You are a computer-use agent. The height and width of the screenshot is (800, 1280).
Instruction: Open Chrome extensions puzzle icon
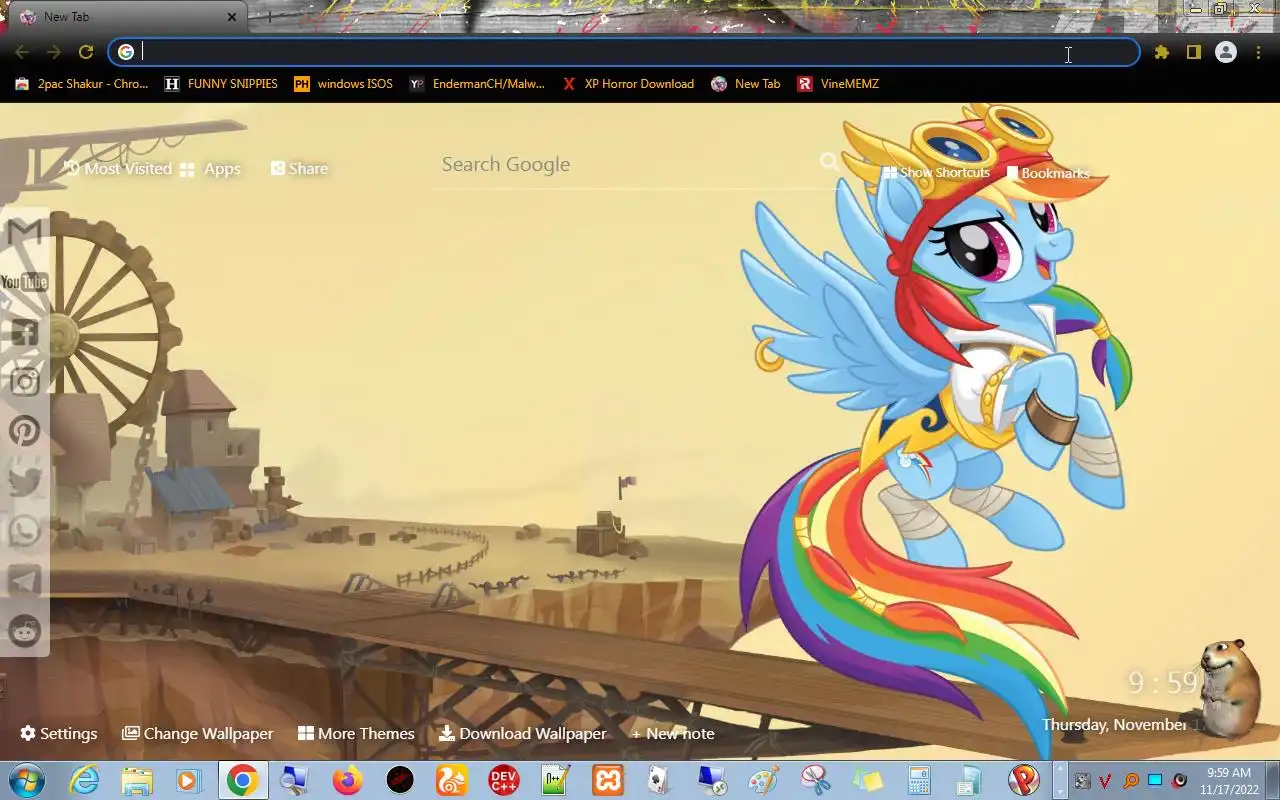click(x=1162, y=52)
